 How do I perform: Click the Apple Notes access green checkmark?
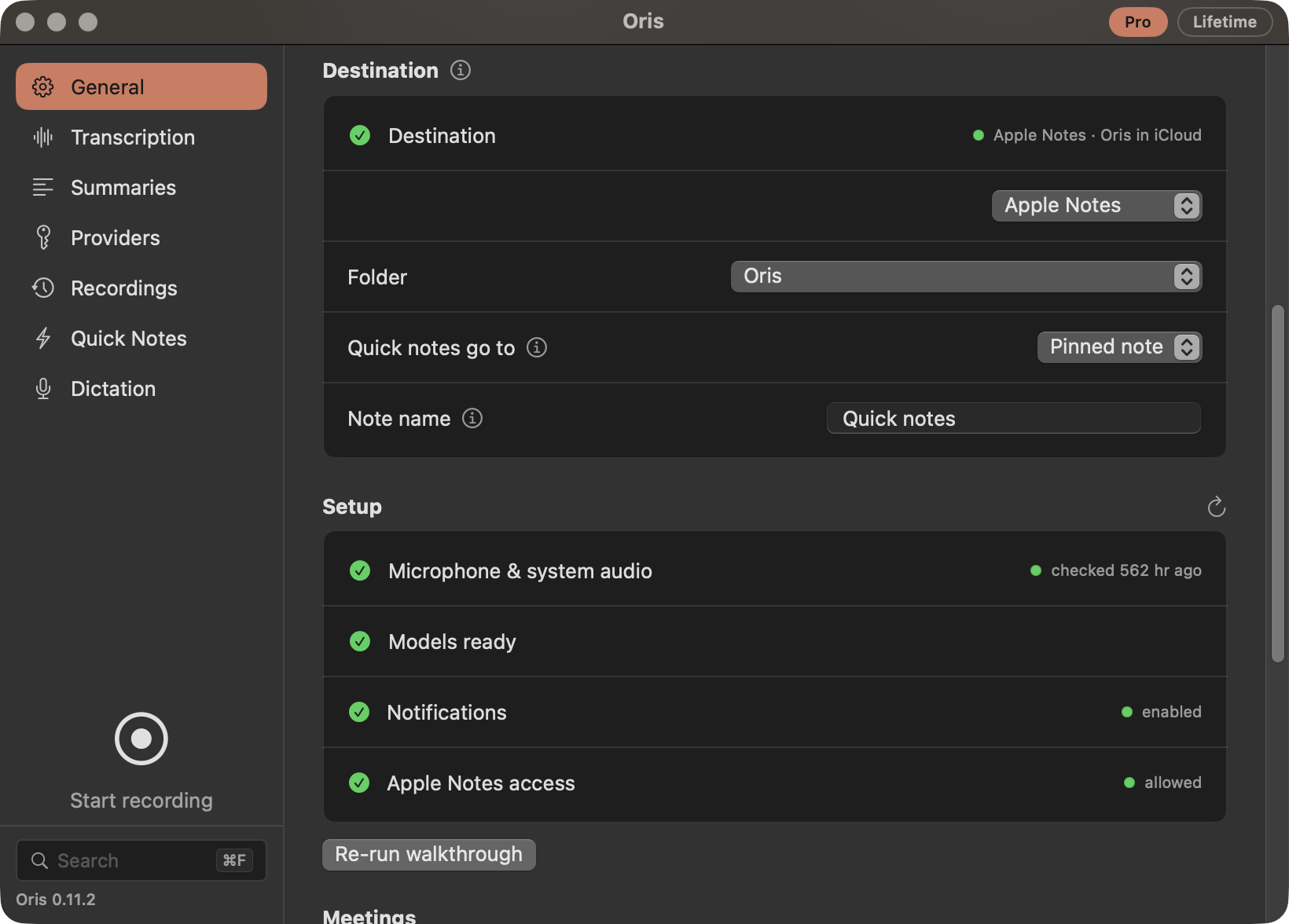pos(359,783)
